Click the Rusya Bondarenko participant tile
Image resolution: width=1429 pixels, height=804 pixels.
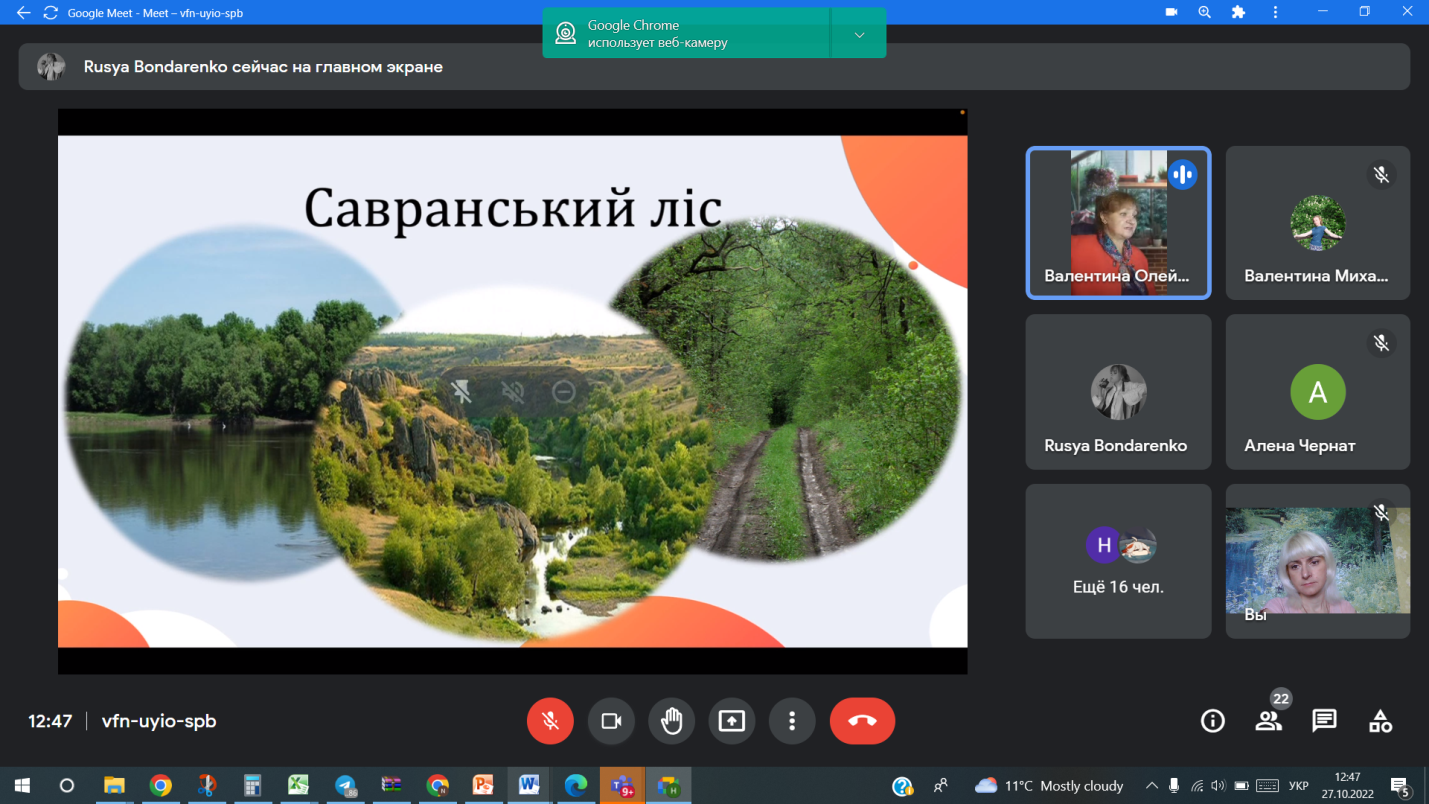[1118, 392]
